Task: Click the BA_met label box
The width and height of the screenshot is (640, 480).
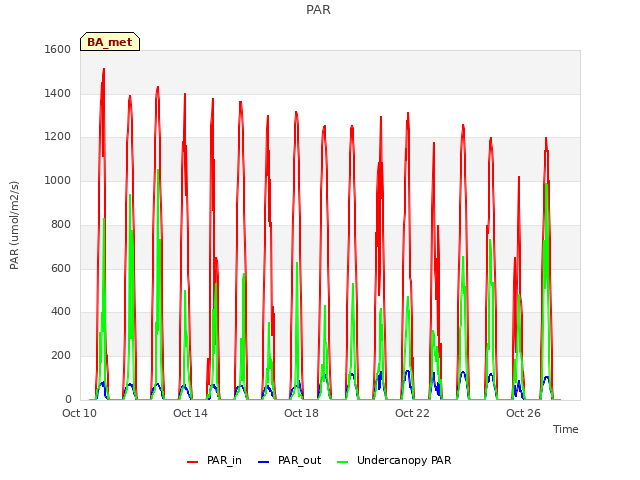Action: click(110, 42)
